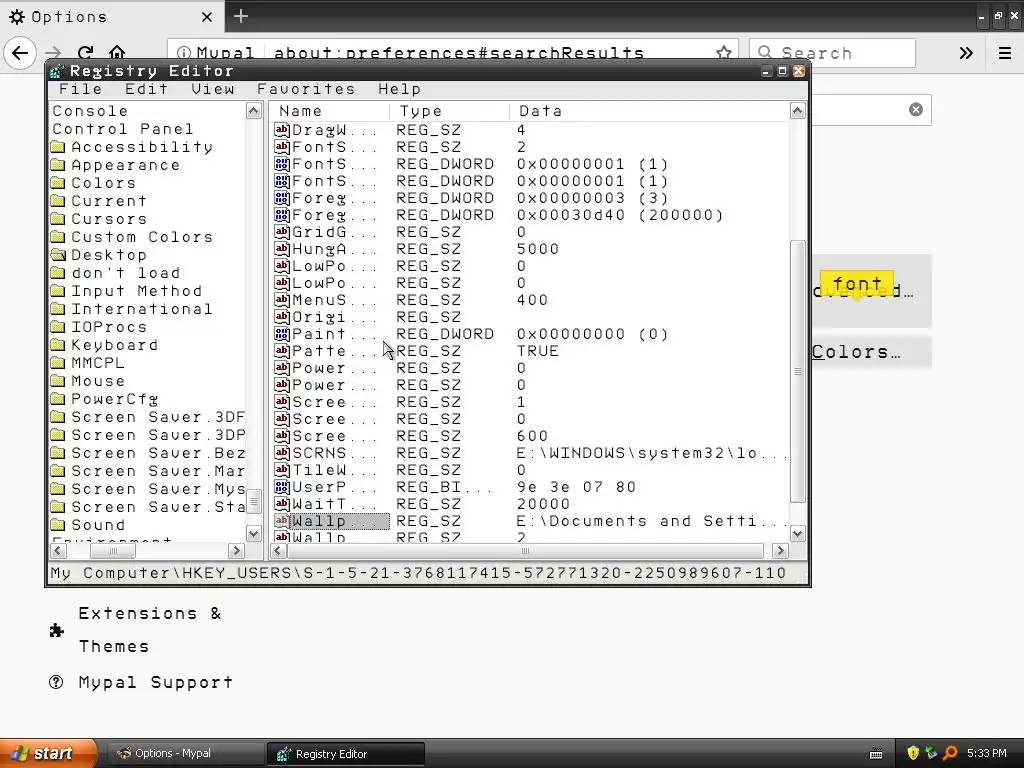Viewport: 1024px width, 768px height.
Task: Click values pane scroll right arrow
Action: [780, 551]
